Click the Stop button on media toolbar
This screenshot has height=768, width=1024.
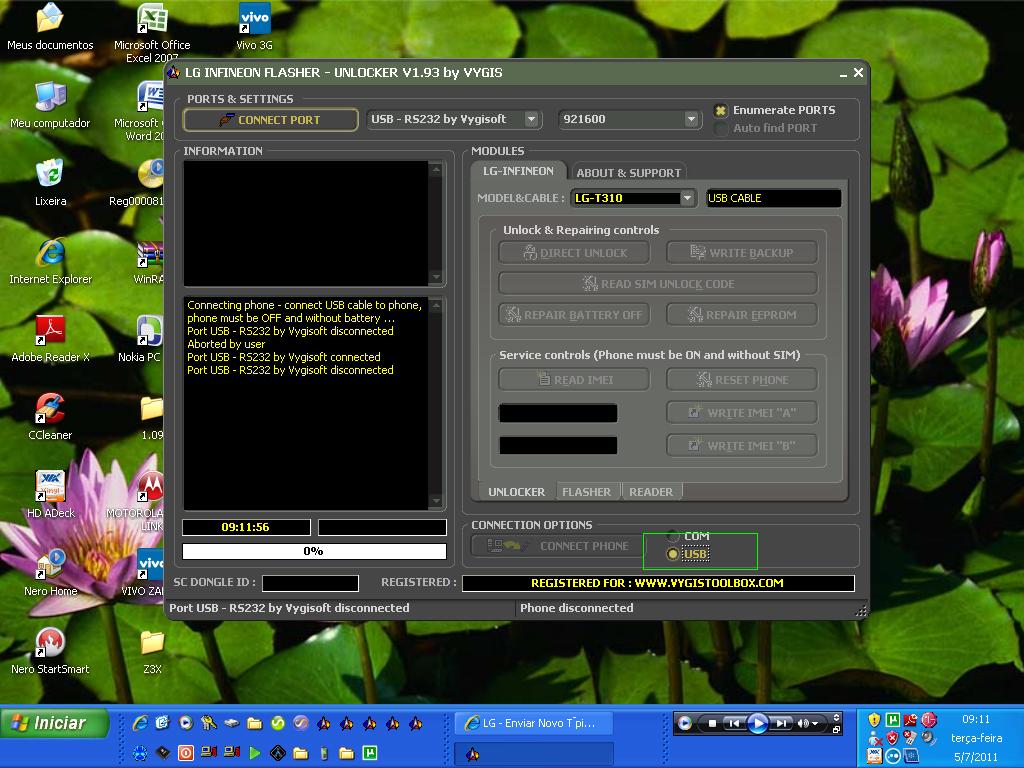(x=712, y=724)
